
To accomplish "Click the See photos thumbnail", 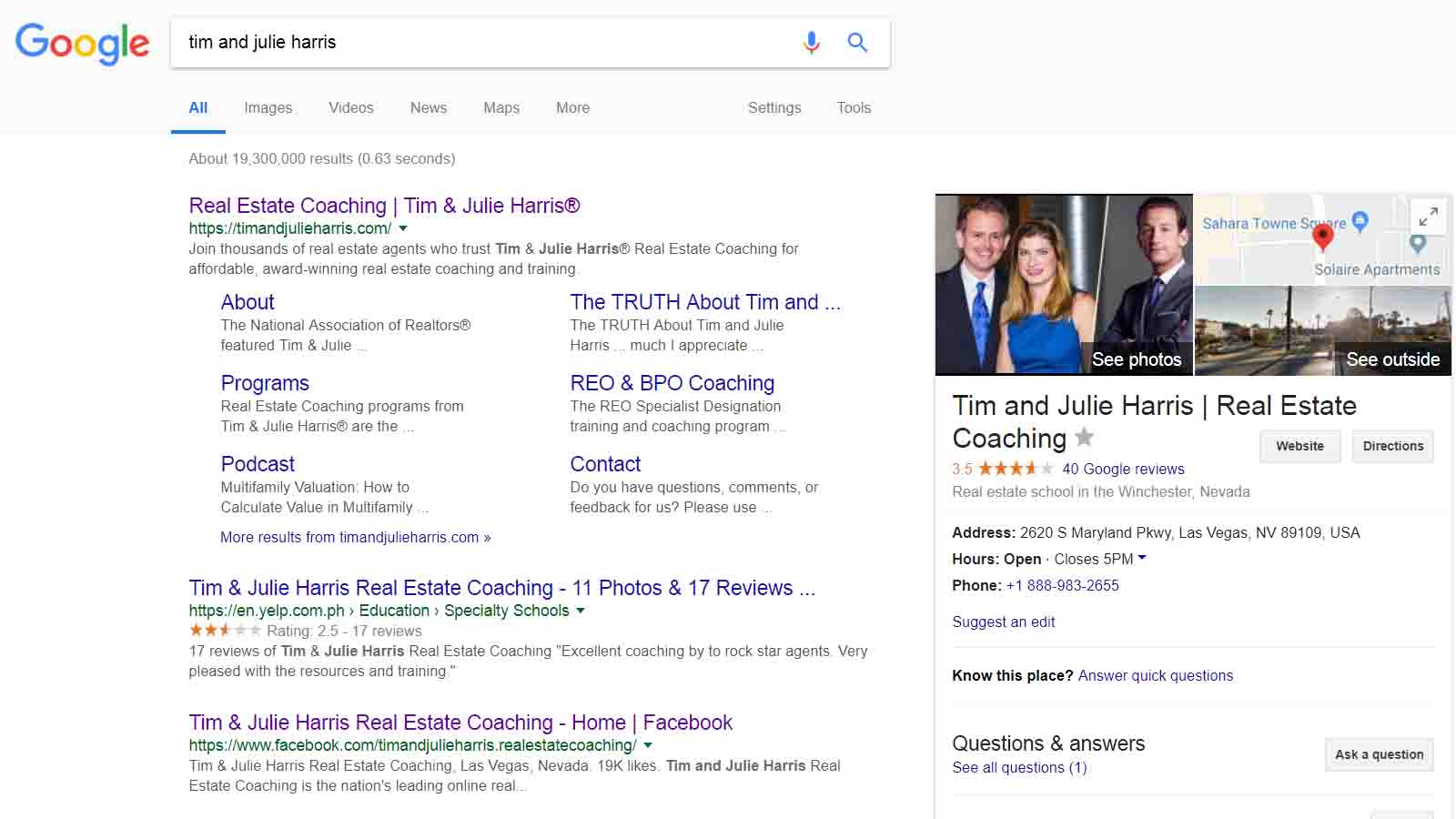I will pos(1063,284).
